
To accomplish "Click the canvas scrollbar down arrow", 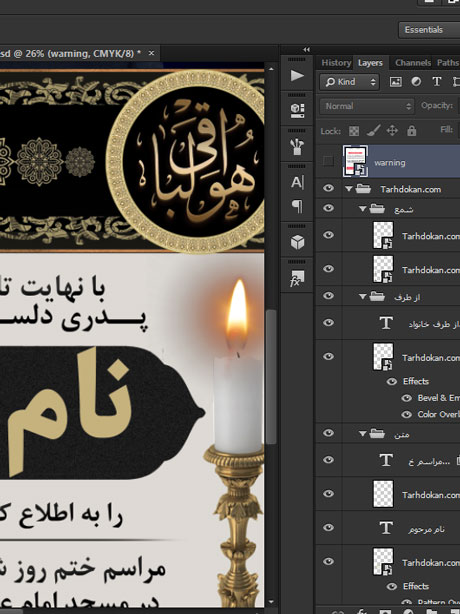I will (271, 601).
